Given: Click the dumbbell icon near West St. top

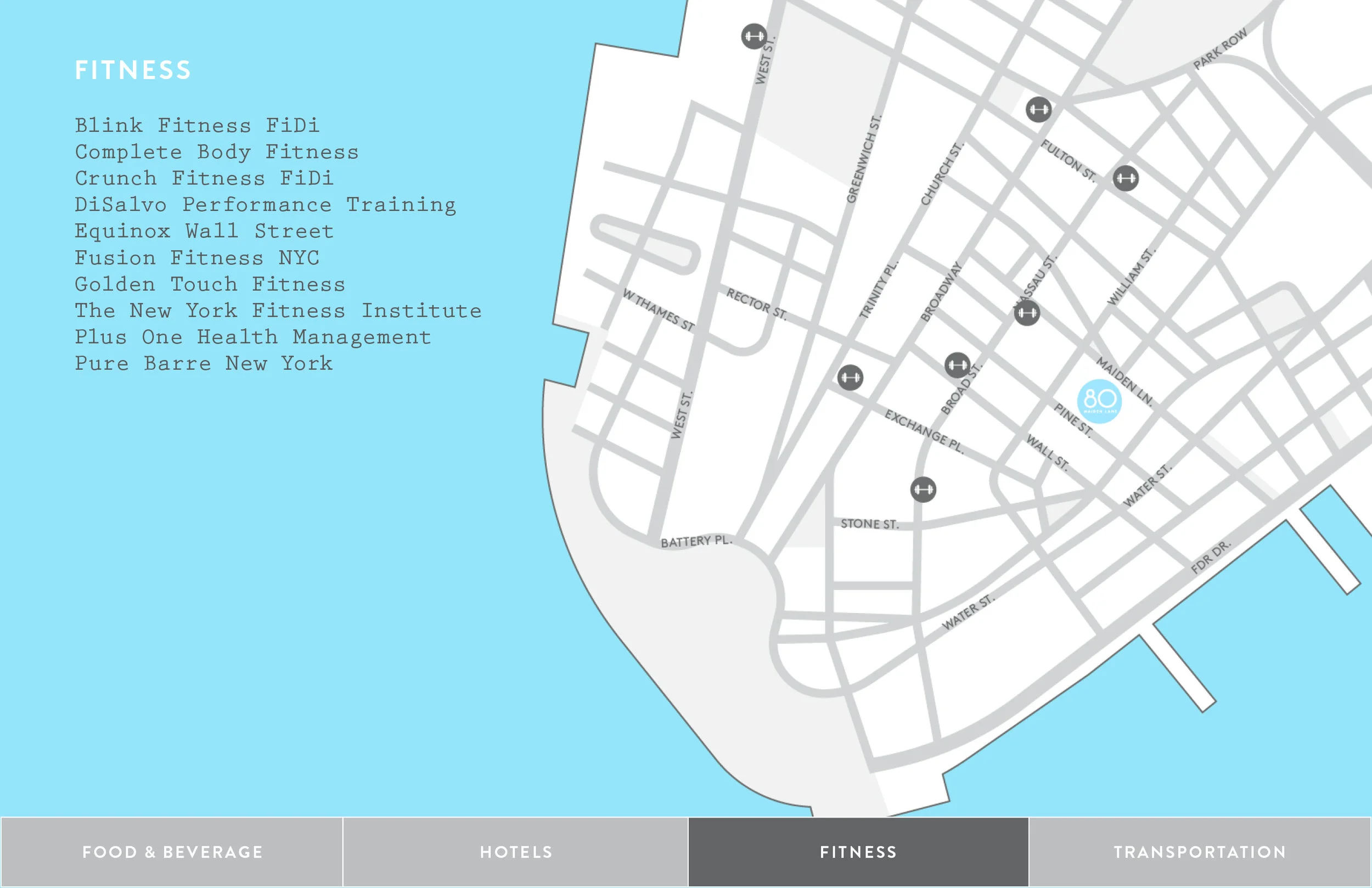Looking at the screenshot, I should pos(755,36).
